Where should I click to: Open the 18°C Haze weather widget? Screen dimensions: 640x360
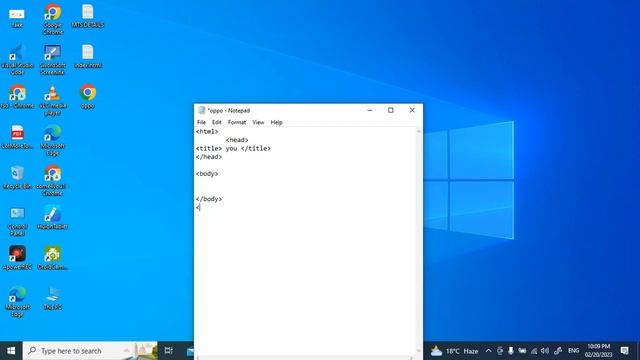click(454, 351)
